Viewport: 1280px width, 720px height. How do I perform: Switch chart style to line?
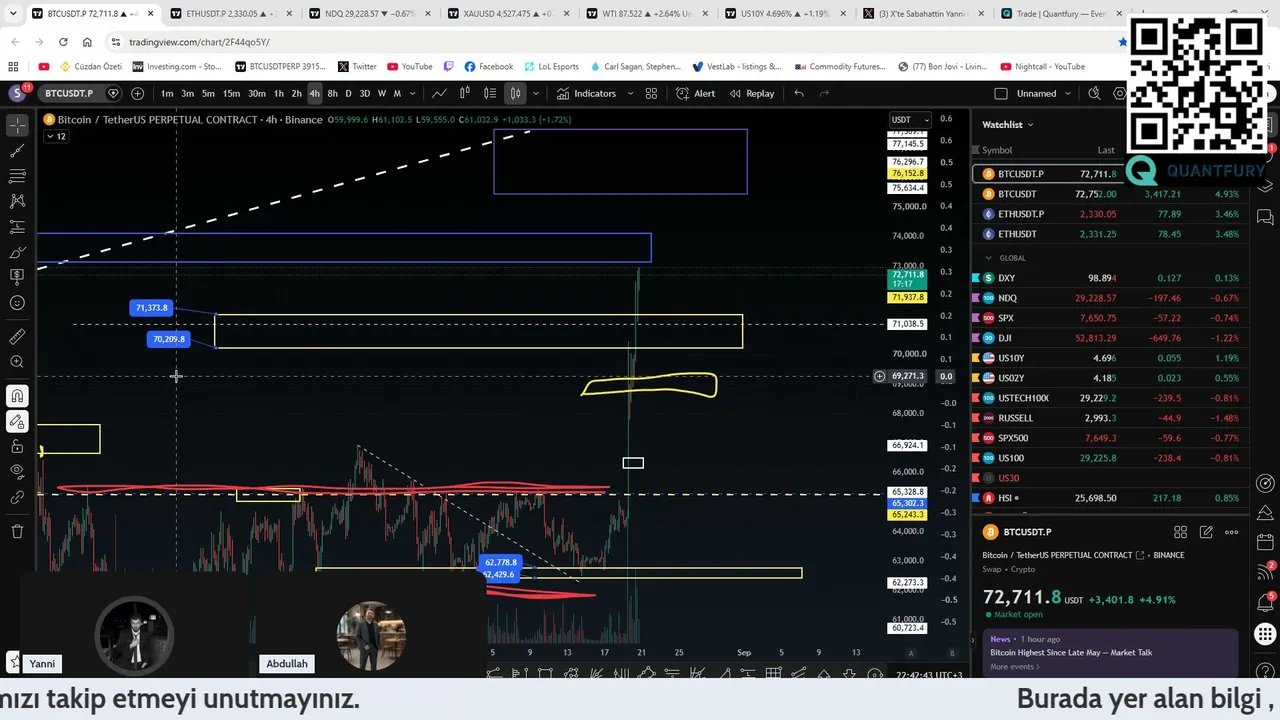[439, 93]
